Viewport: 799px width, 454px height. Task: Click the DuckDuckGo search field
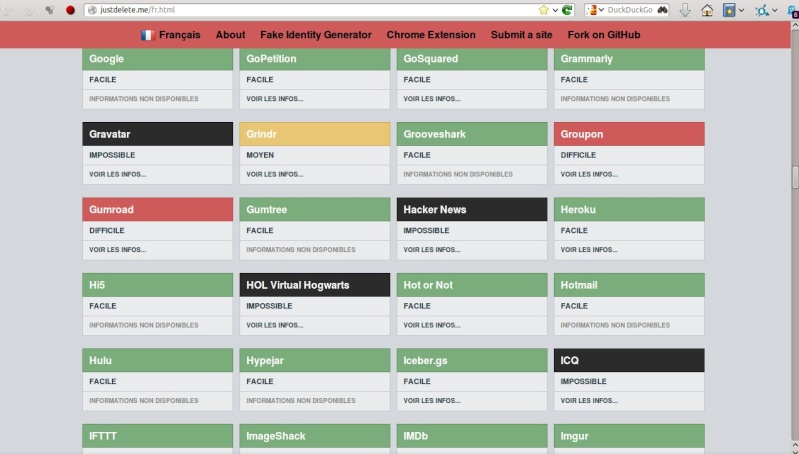coord(629,10)
